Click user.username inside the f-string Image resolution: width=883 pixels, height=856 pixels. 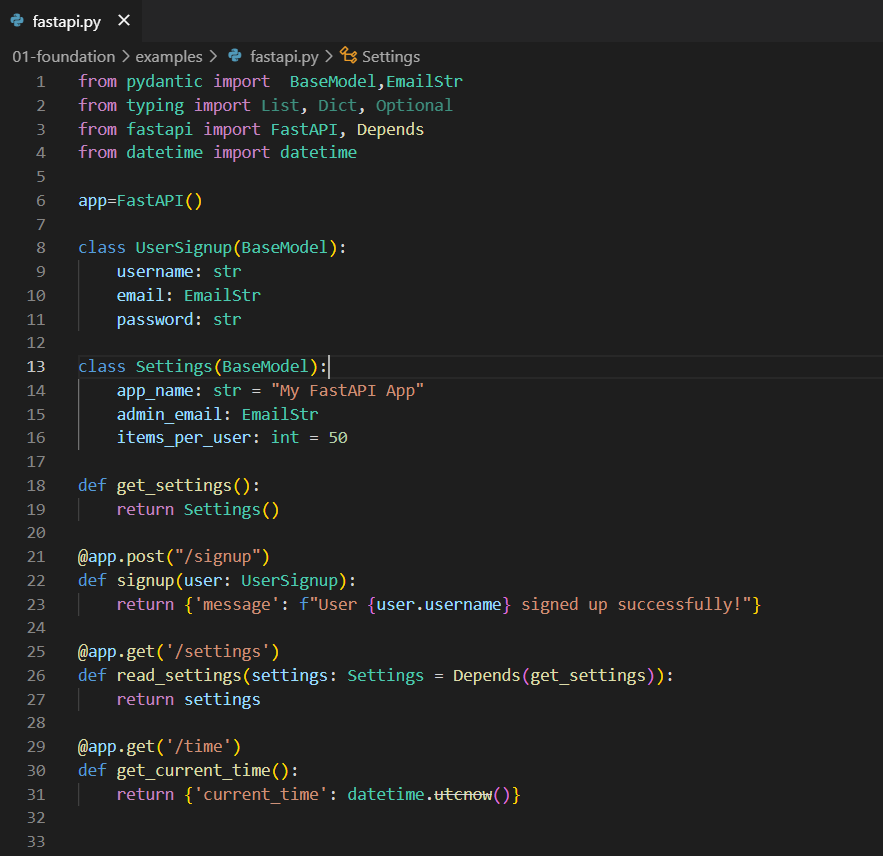[x=439, y=604]
